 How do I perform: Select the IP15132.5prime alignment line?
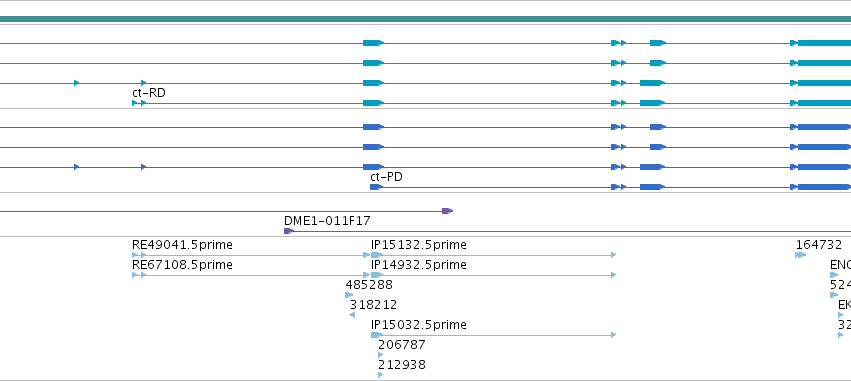click(x=493, y=255)
